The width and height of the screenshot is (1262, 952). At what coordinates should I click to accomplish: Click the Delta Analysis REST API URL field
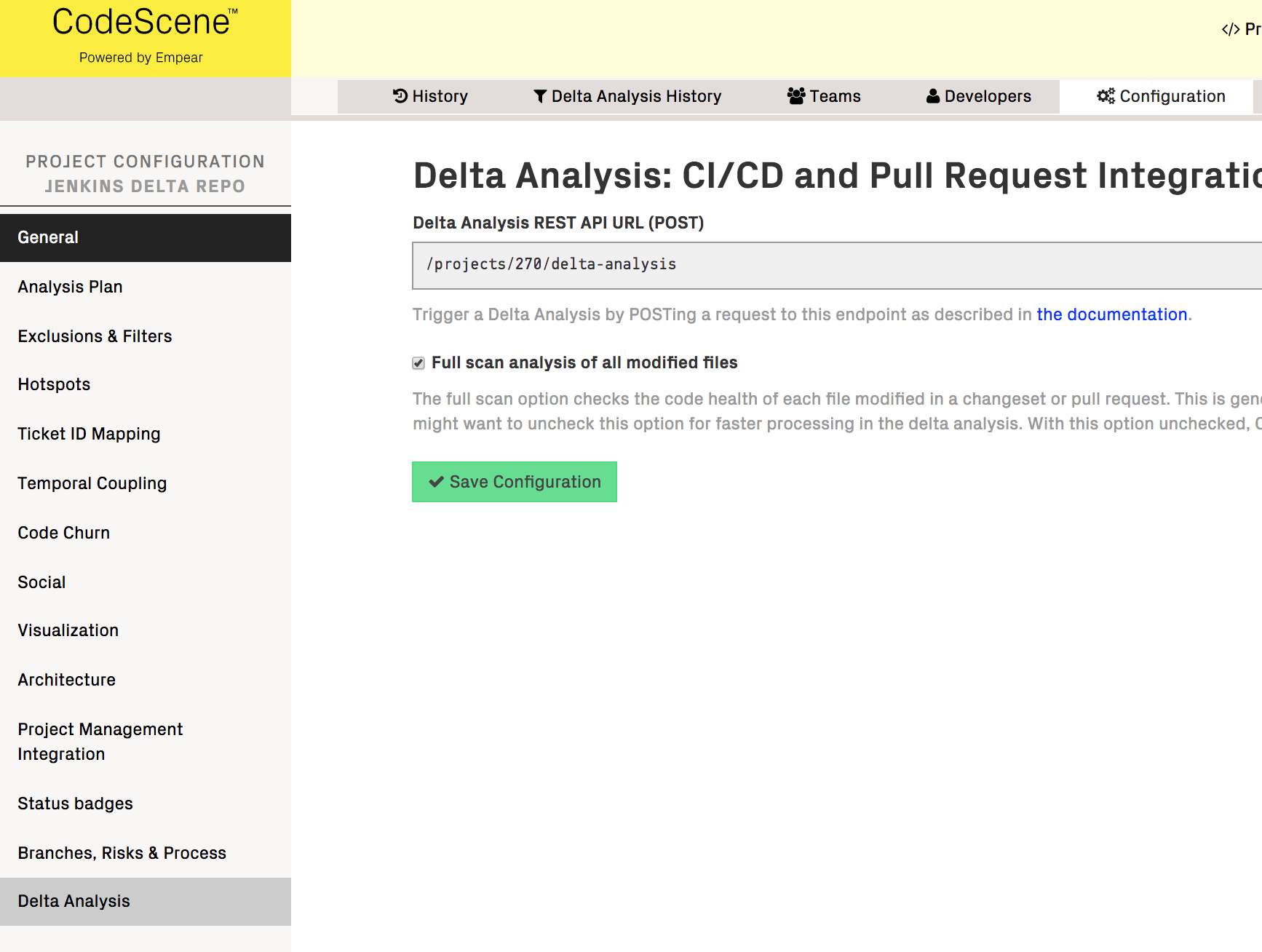tap(837, 265)
